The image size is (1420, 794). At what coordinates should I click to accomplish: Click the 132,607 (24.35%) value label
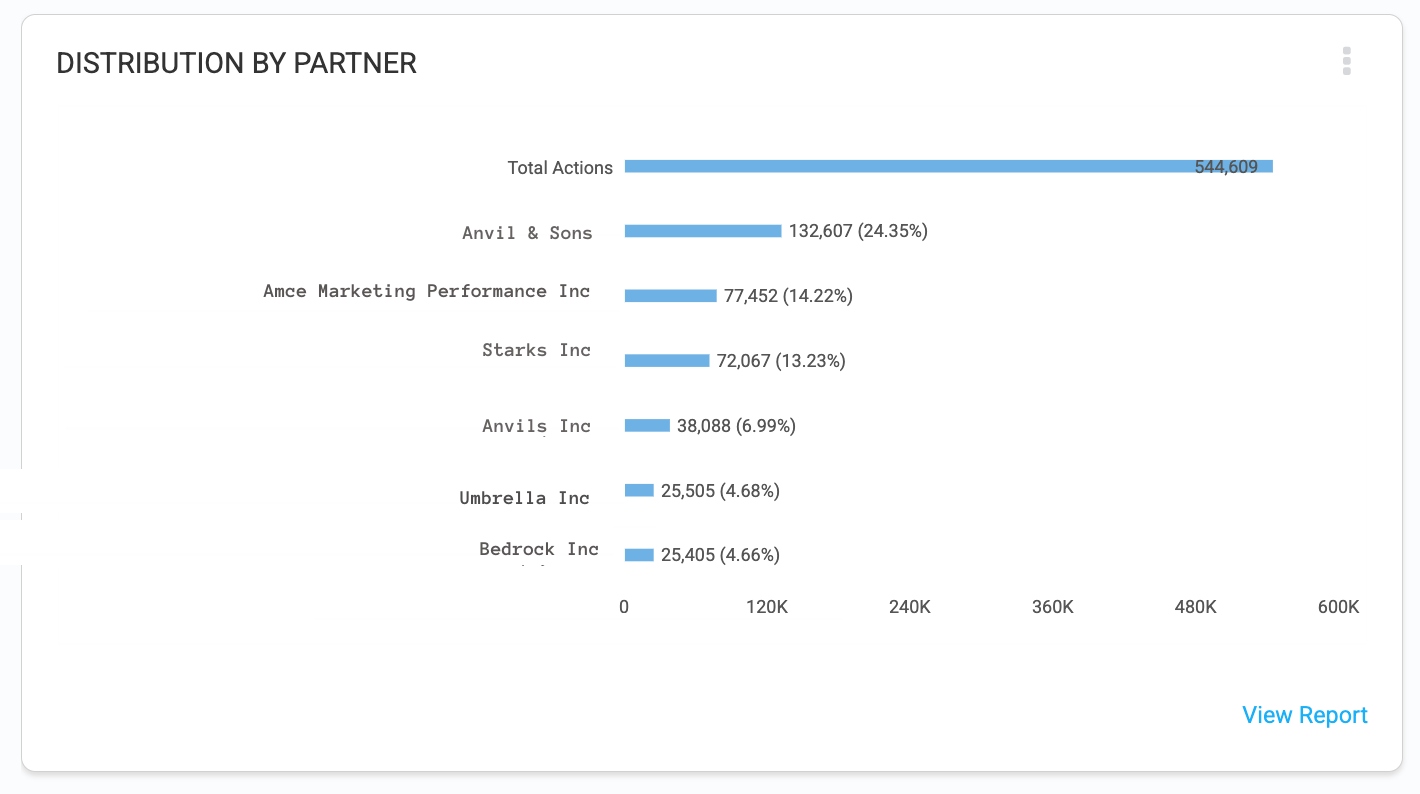coord(858,231)
